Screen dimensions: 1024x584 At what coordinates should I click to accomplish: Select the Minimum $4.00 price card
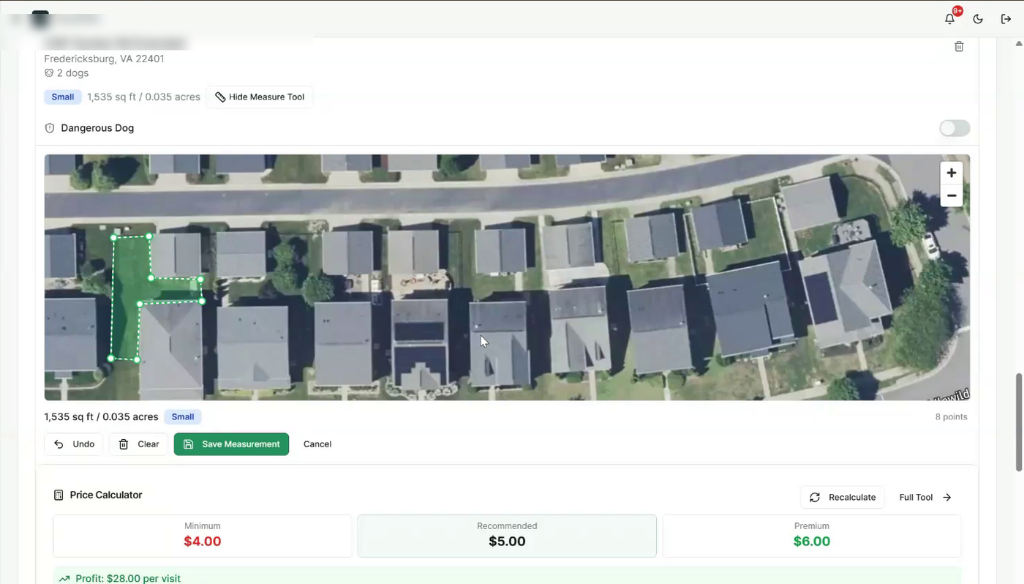click(x=202, y=536)
